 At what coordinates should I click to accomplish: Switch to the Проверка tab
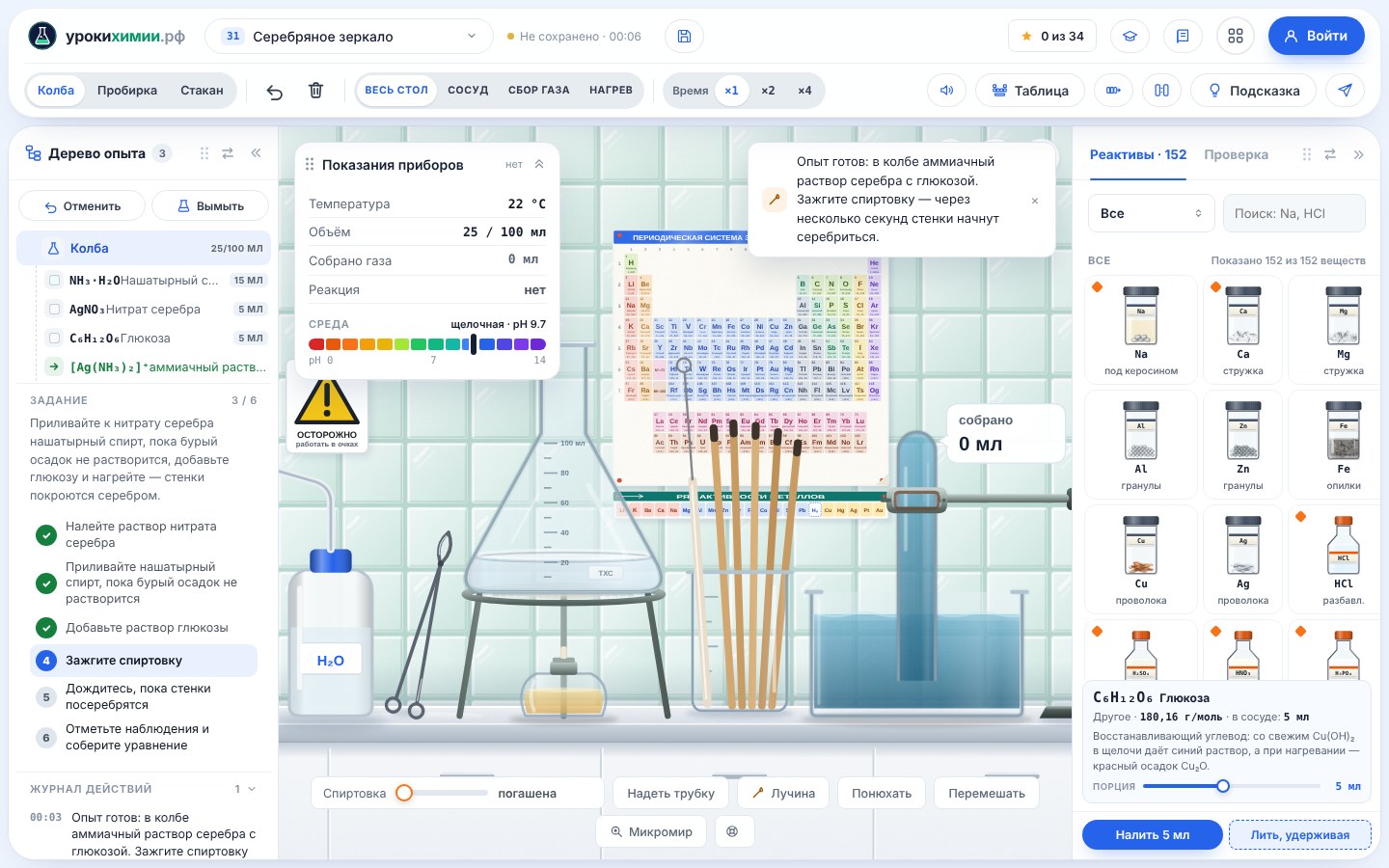coord(1236,154)
